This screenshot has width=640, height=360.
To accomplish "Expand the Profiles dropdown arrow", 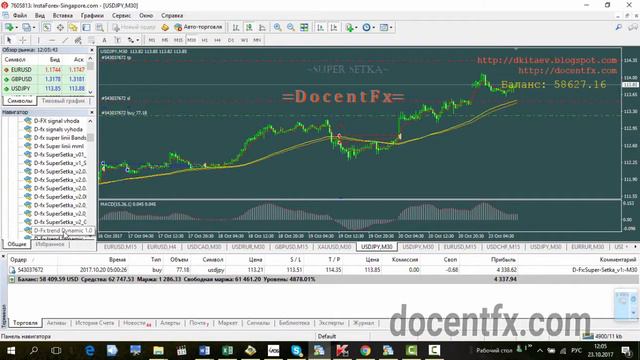I will coord(34,27).
